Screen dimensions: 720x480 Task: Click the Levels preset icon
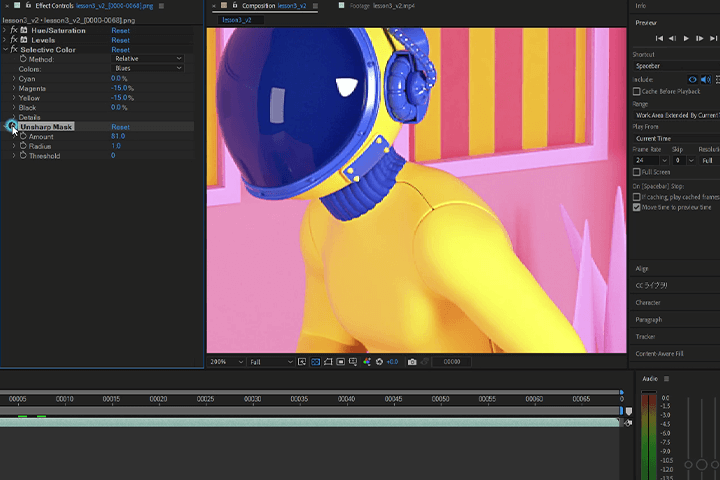point(24,40)
